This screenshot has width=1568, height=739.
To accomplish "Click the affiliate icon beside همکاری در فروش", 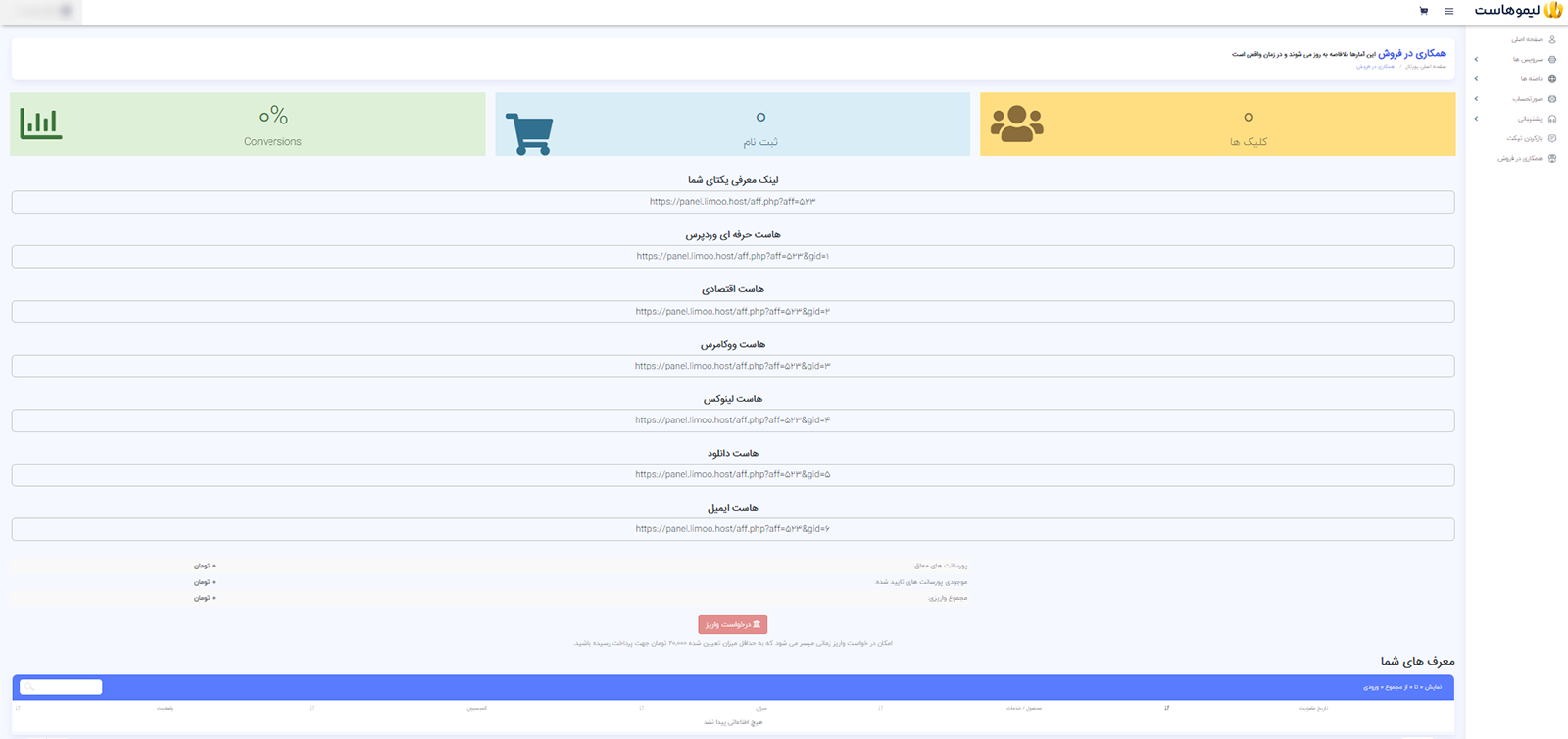I will 1551,158.
